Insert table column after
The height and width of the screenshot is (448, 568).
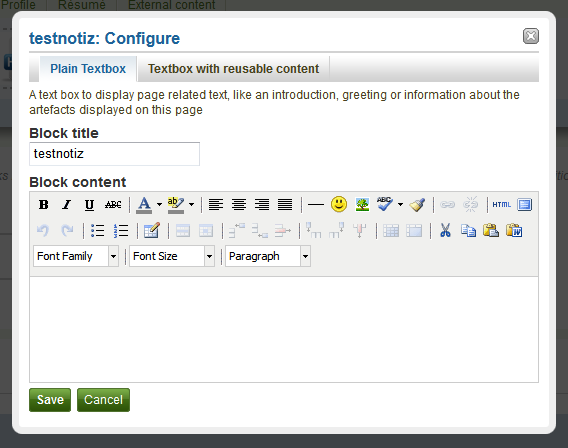[337, 230]
